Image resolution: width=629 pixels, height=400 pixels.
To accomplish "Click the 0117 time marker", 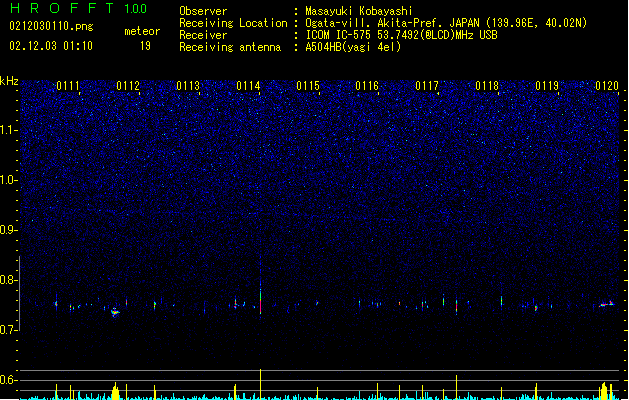I will click(427, 86).
